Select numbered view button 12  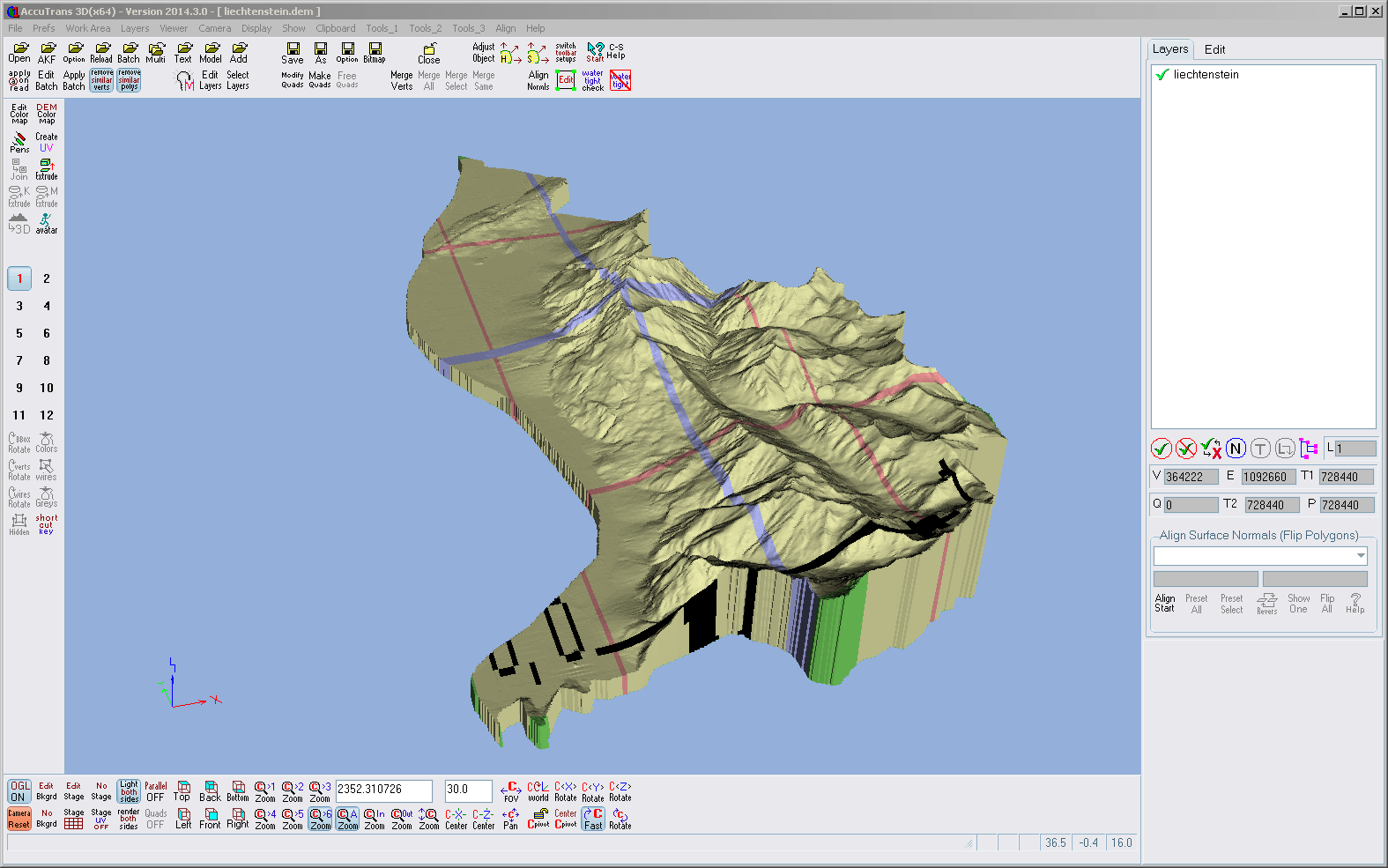coord(47,415)
